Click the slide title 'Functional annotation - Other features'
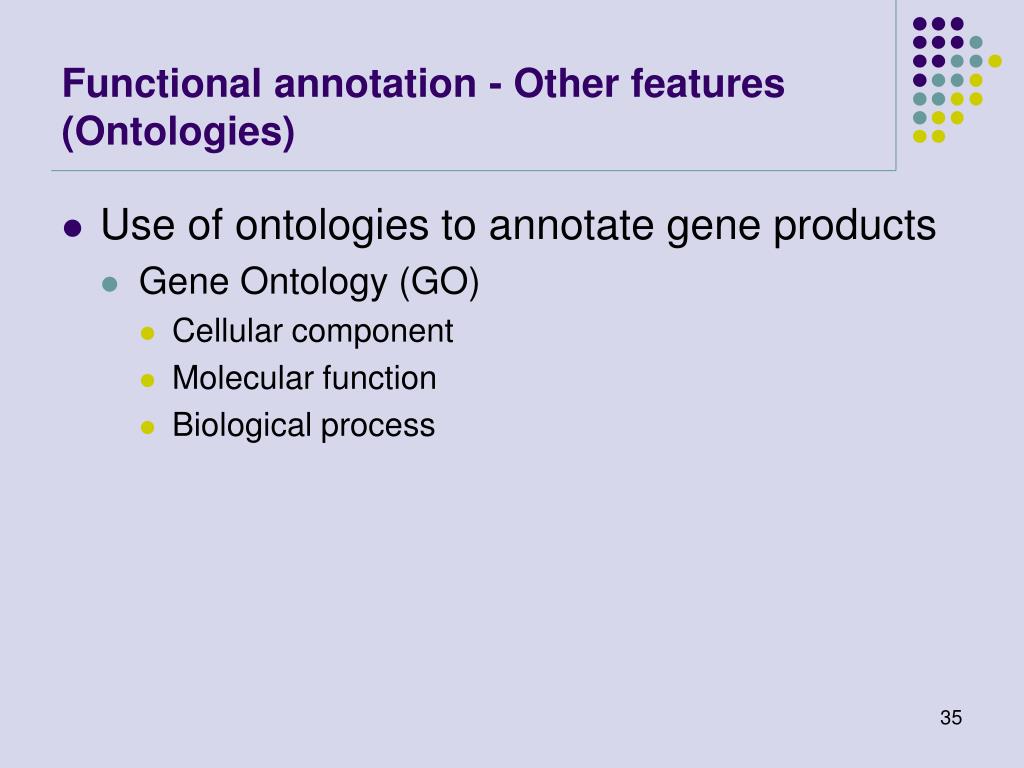The width and height of the screenshot is (1024, 768). (423, 84)
